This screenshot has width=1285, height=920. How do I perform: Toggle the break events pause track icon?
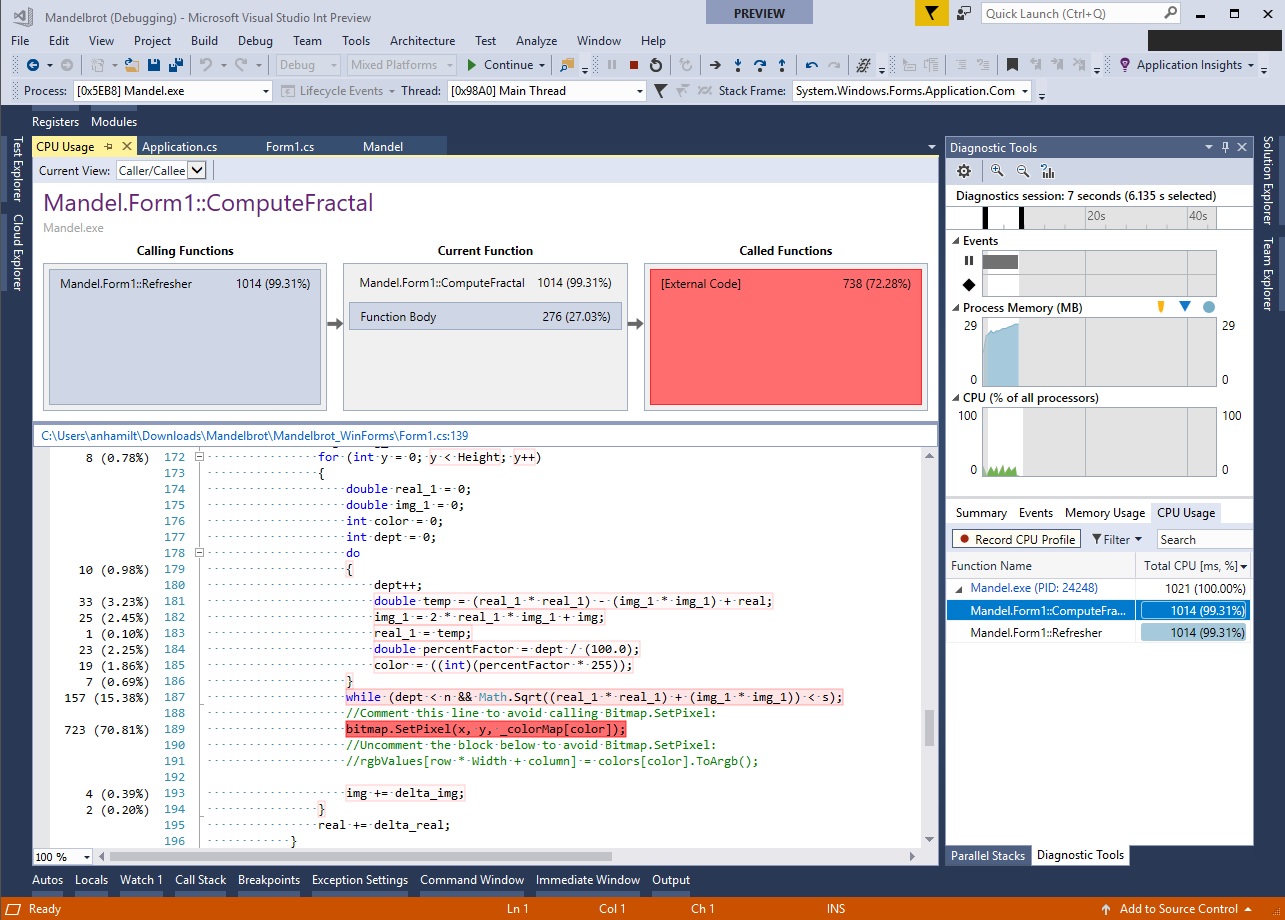(x=968, y=260)
